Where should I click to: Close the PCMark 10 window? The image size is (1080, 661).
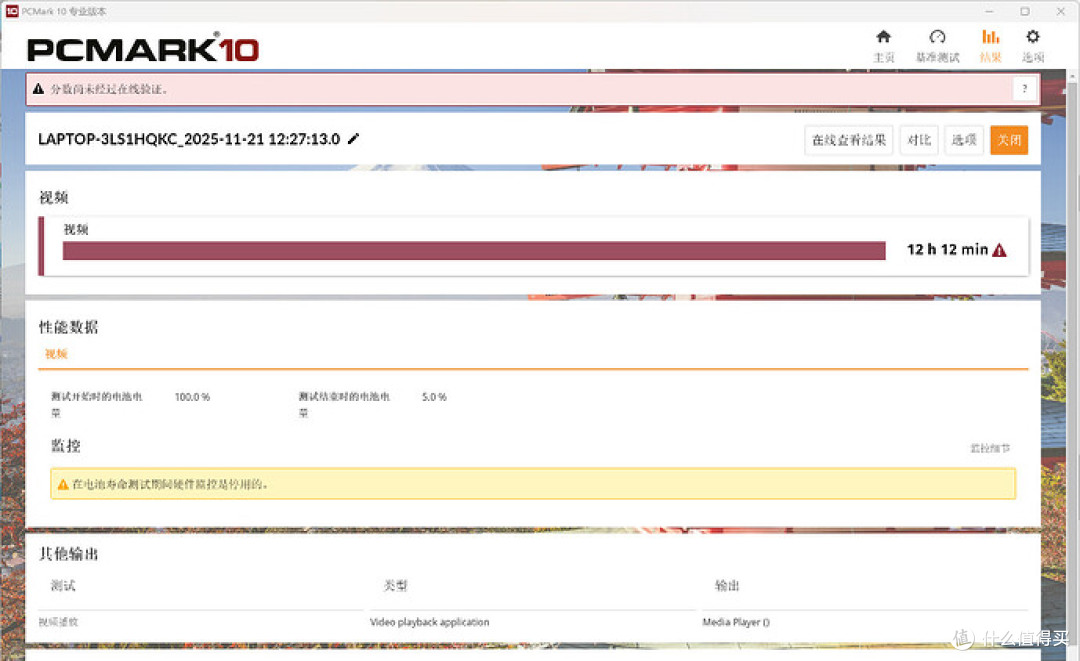[x=1061, y=11]
